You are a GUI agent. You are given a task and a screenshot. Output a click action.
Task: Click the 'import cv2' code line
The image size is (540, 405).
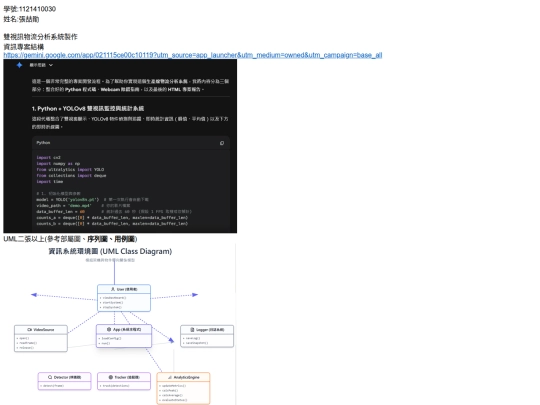click(x=48, y=157)
